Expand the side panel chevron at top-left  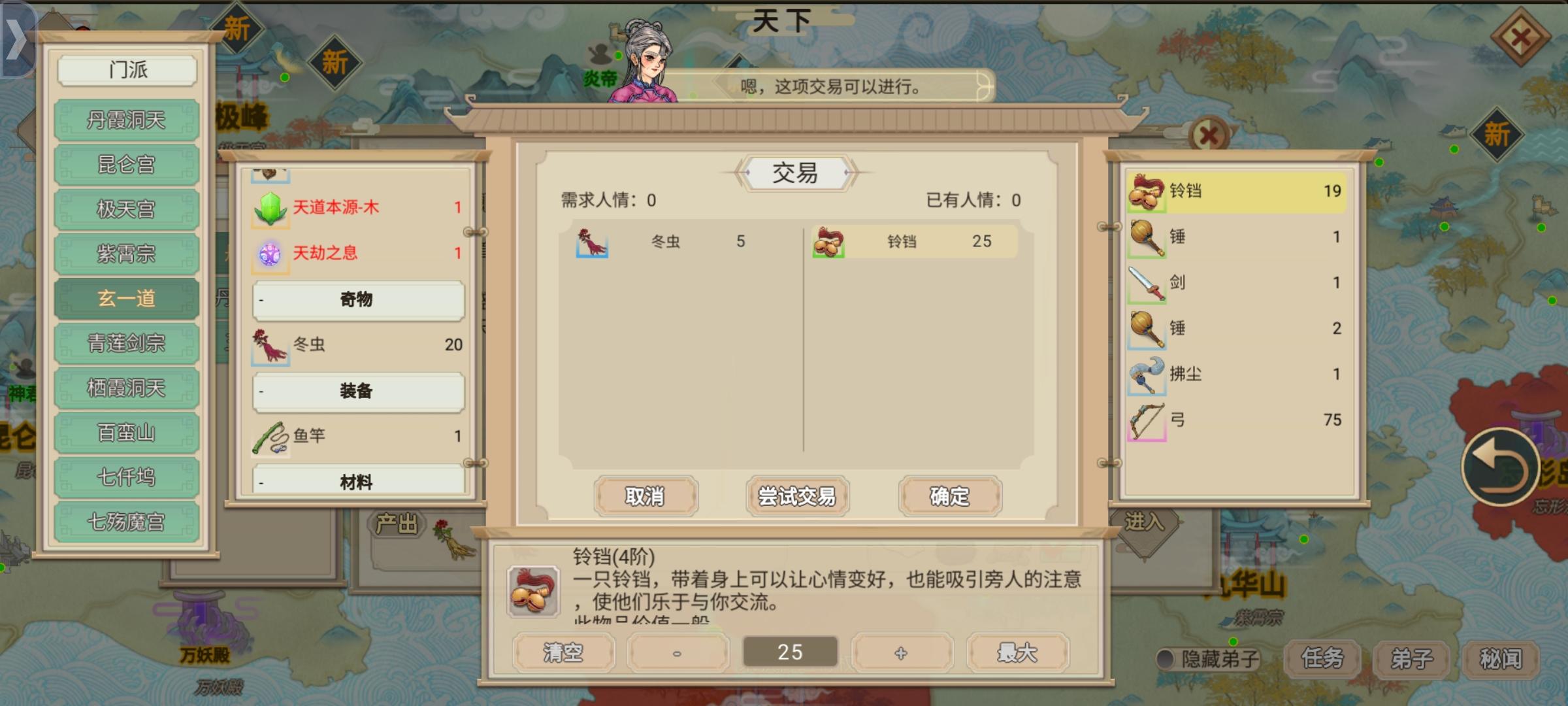click(17, 39)
